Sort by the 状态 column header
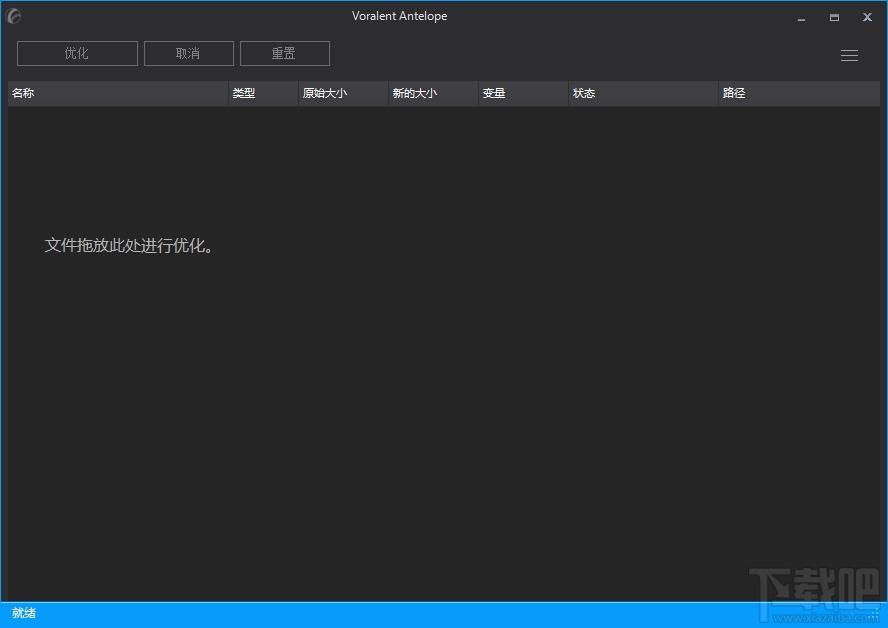The width and height of the screenshot is (888, 628). (x=643, y=93)
